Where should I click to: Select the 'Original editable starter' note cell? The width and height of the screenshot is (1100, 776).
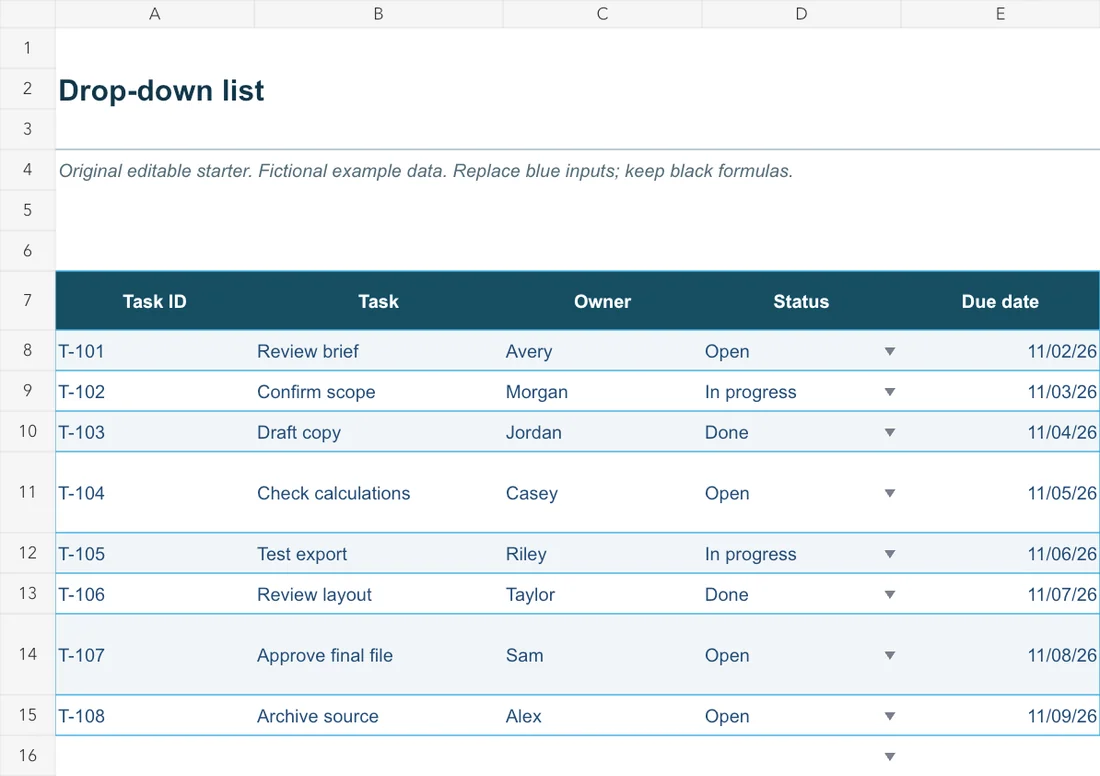coord(426,170)
